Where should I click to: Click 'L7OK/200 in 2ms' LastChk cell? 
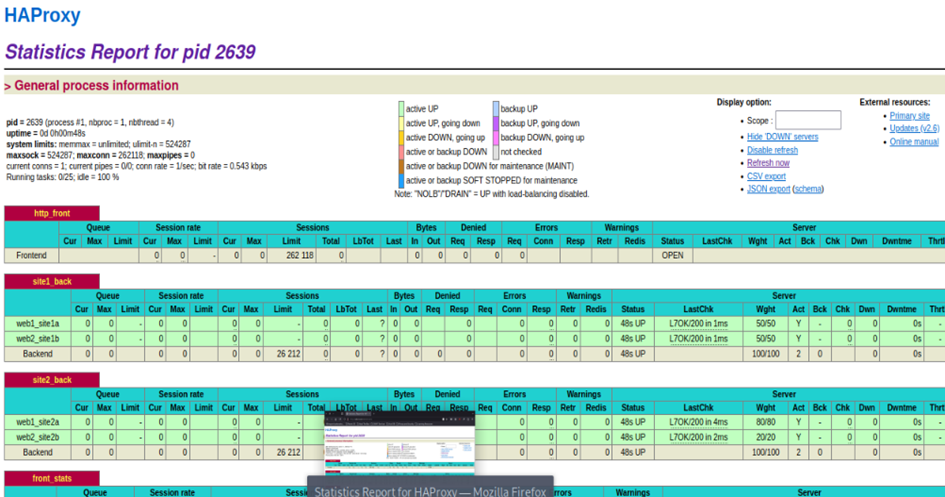pos(698,437)
